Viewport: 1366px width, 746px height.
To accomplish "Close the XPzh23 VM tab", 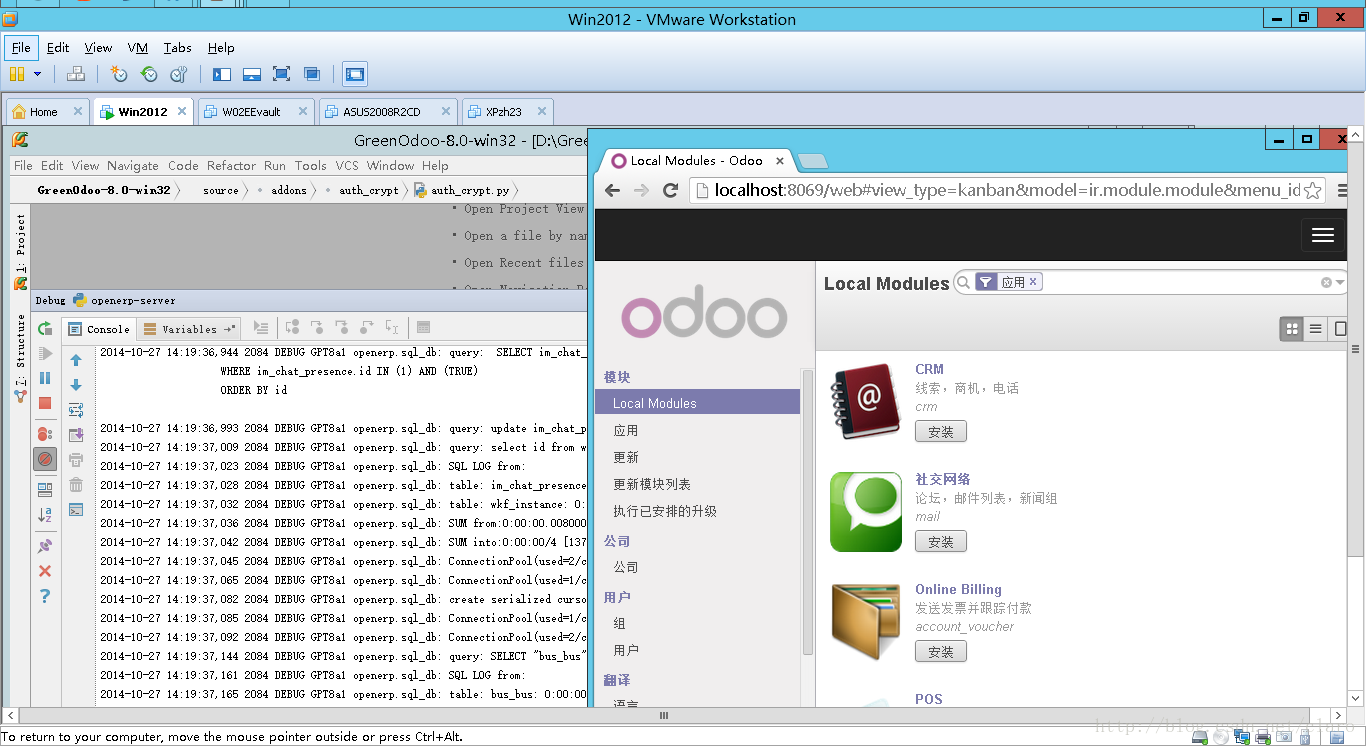I will pyautogui.click(x=542, y=112).
